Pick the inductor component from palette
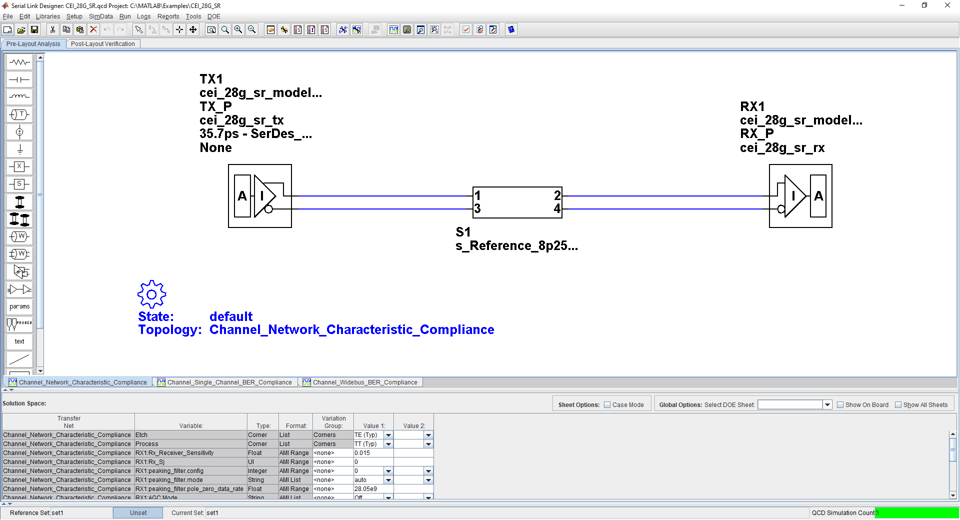 coord(19,97)
